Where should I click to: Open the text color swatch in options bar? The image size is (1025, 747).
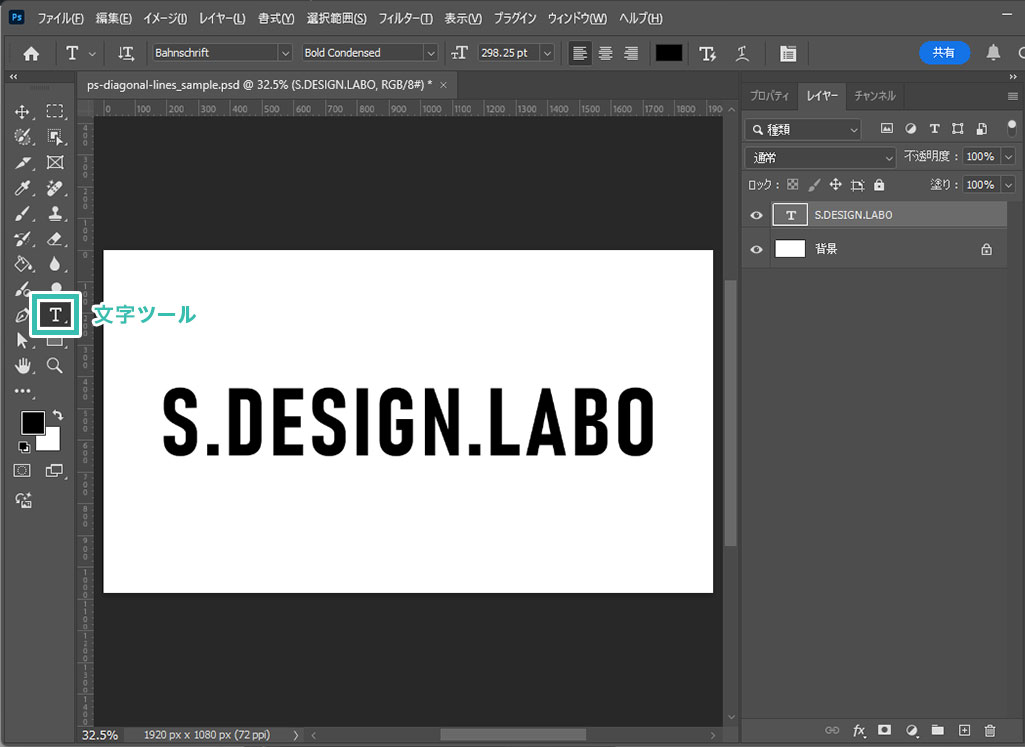[x=669, y=54]
